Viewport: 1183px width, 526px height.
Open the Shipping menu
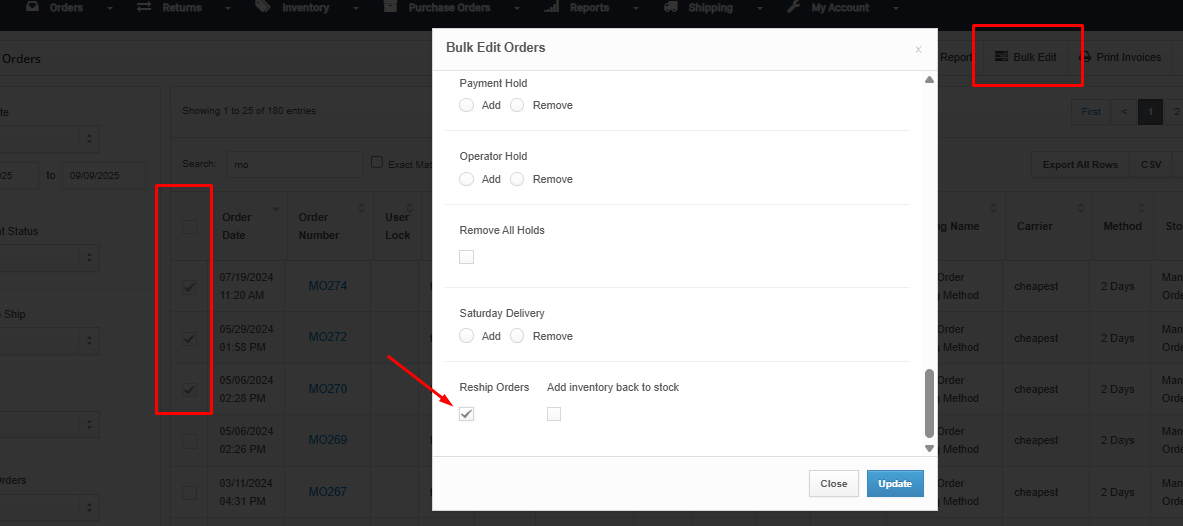(x=710, y=8)
